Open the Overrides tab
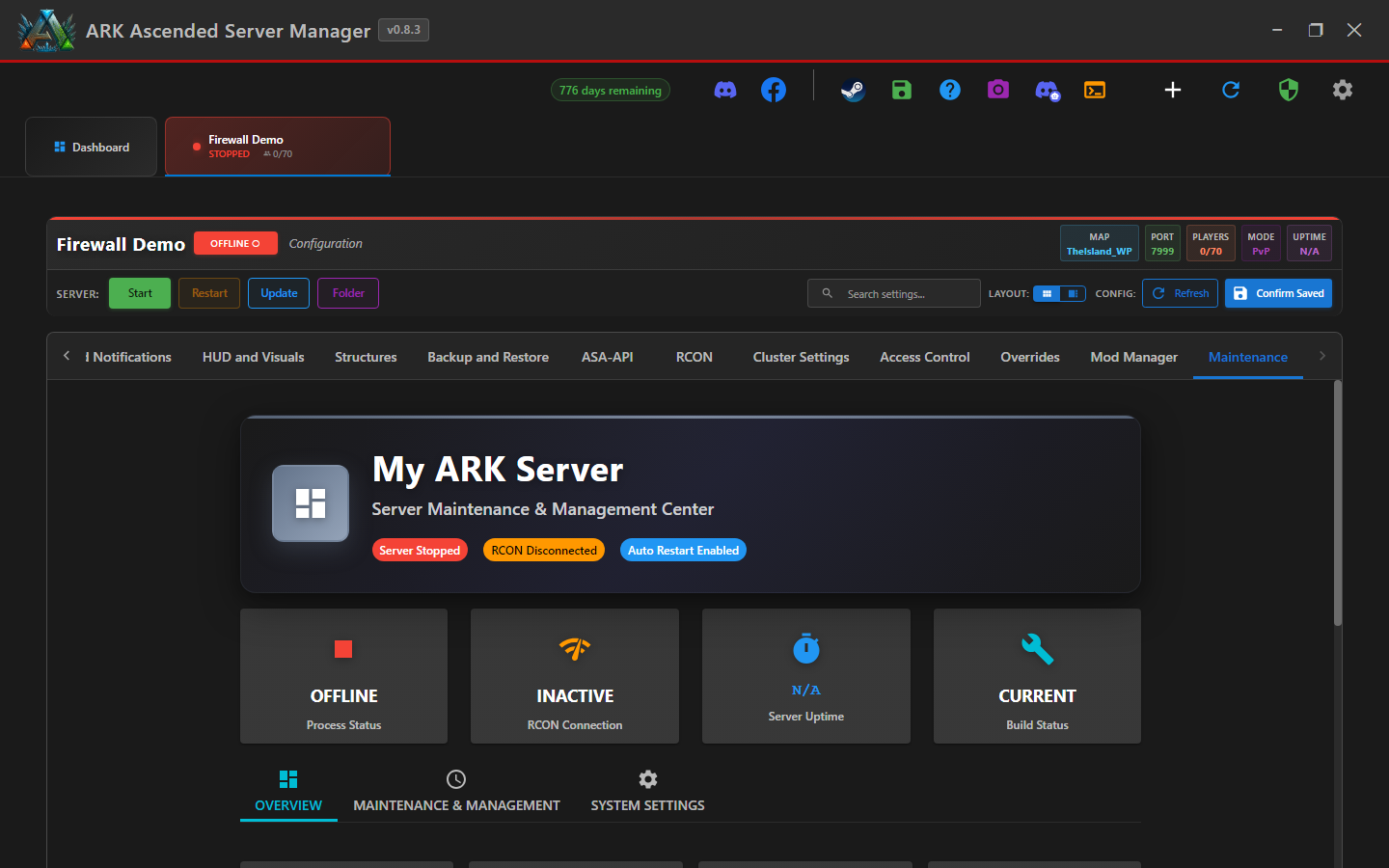This screenshot has width=1389, height=868. tap(1030, 357)
